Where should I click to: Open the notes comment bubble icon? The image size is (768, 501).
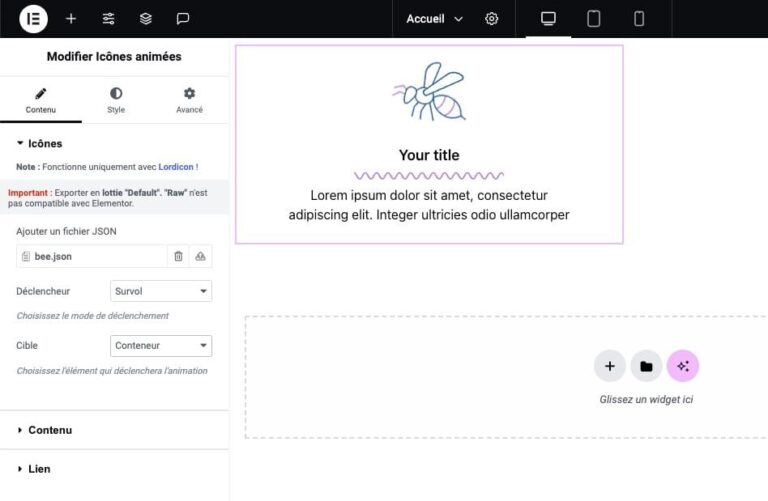(183, 19)
